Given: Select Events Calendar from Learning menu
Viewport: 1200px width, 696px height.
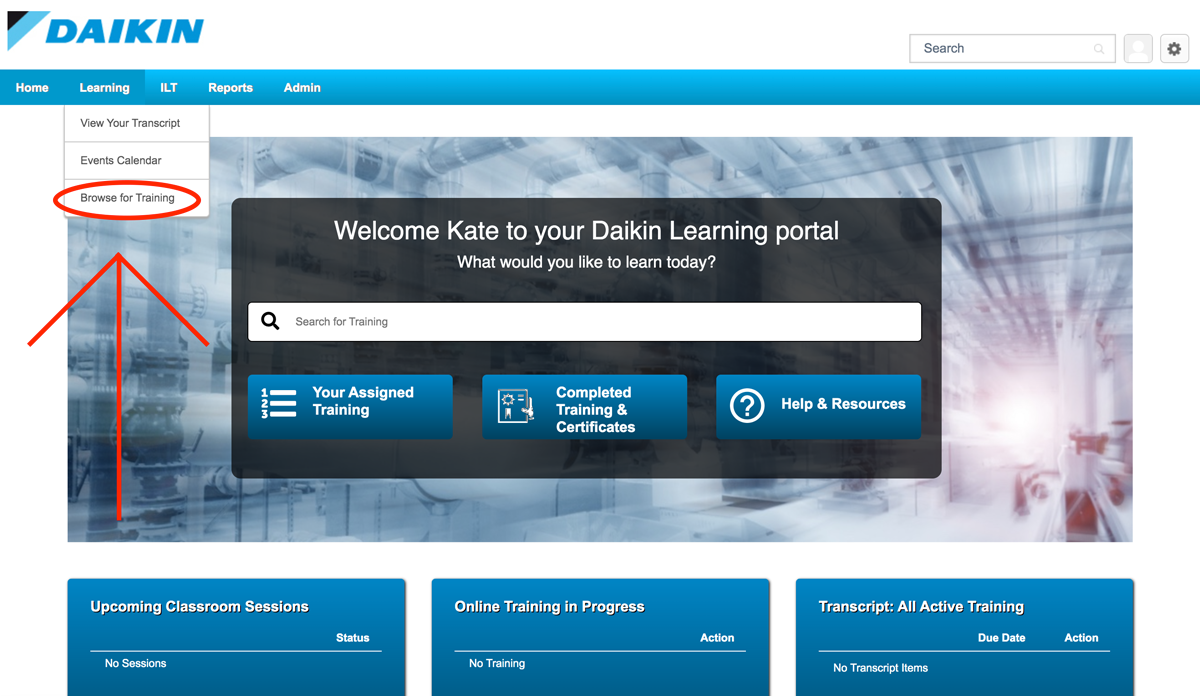Looking at the screenshot, I should (136, 160).
